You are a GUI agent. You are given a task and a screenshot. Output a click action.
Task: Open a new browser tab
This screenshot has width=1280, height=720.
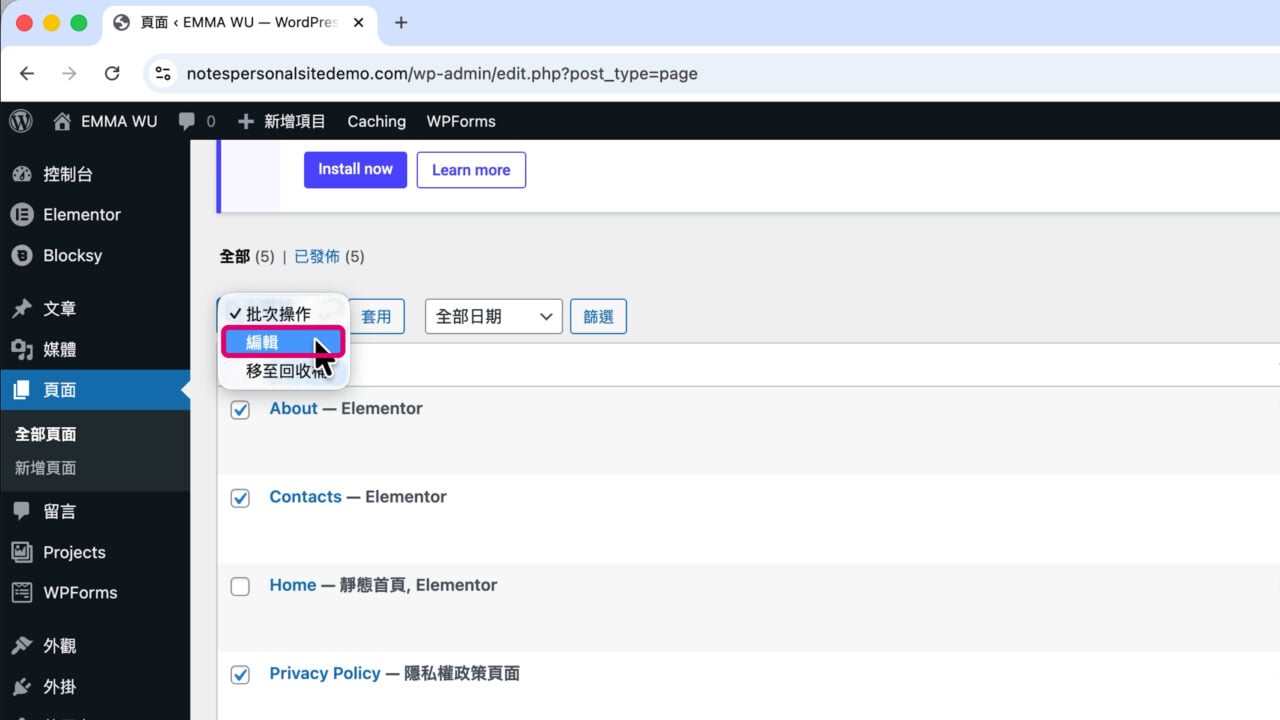click(x=401, y=22)
